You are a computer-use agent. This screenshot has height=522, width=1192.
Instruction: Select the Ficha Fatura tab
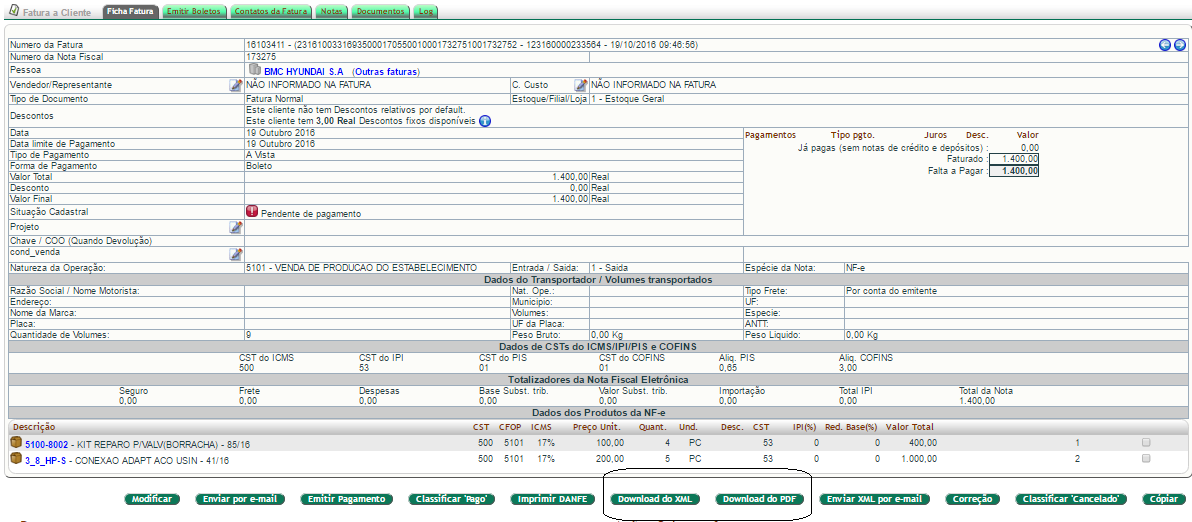(128, 12)
